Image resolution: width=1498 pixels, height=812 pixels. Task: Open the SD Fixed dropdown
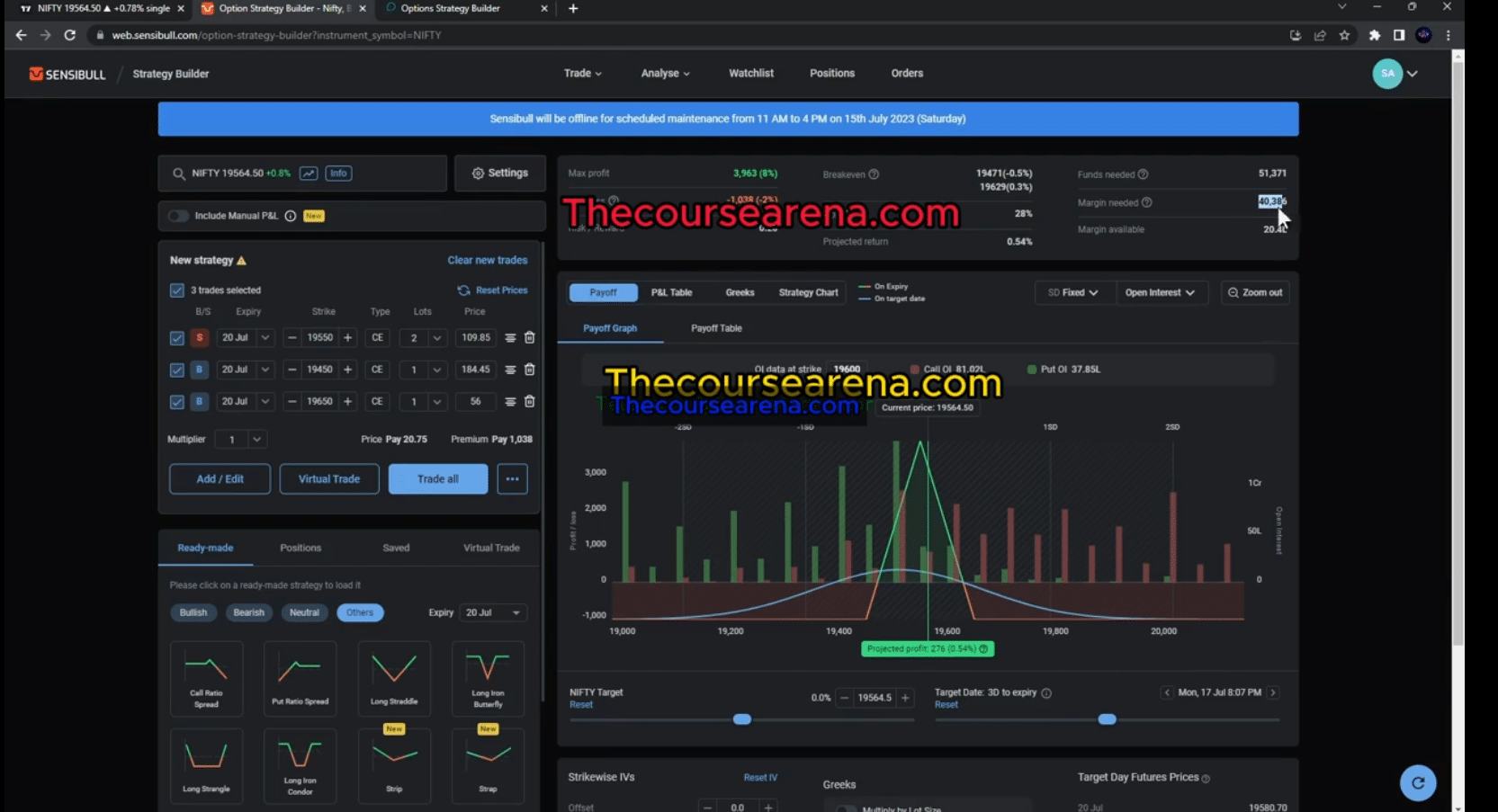(1072, 293)
